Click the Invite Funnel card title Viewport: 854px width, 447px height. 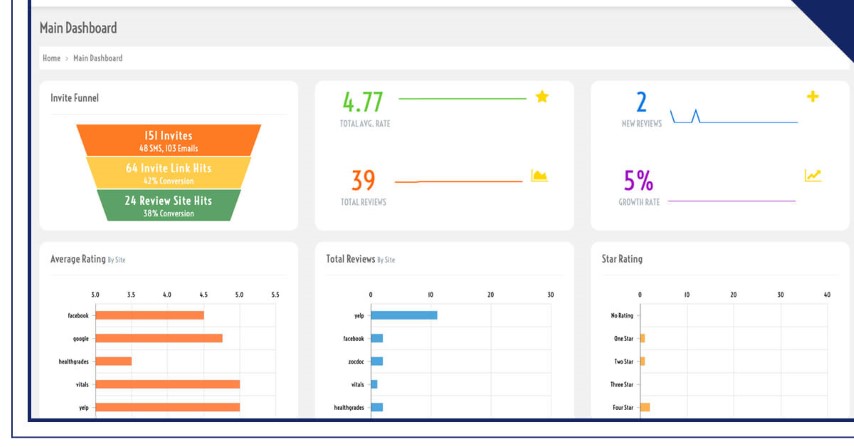coord(75,98)
